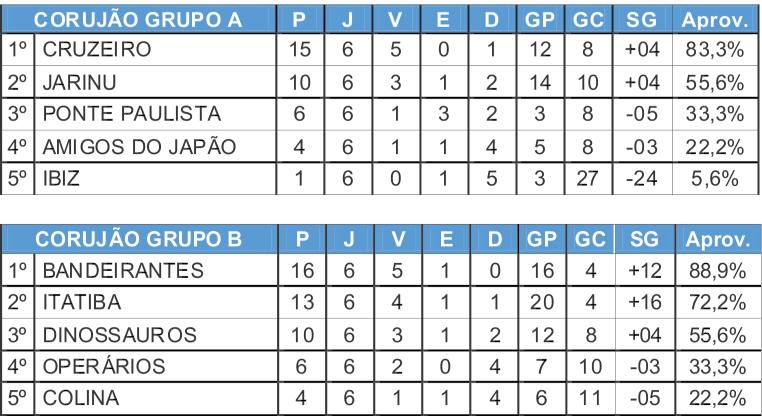Select Cruzeiro's 83,3% aproveitamento cell
Viewport: 762px width, 416px height.
point(715,50)
